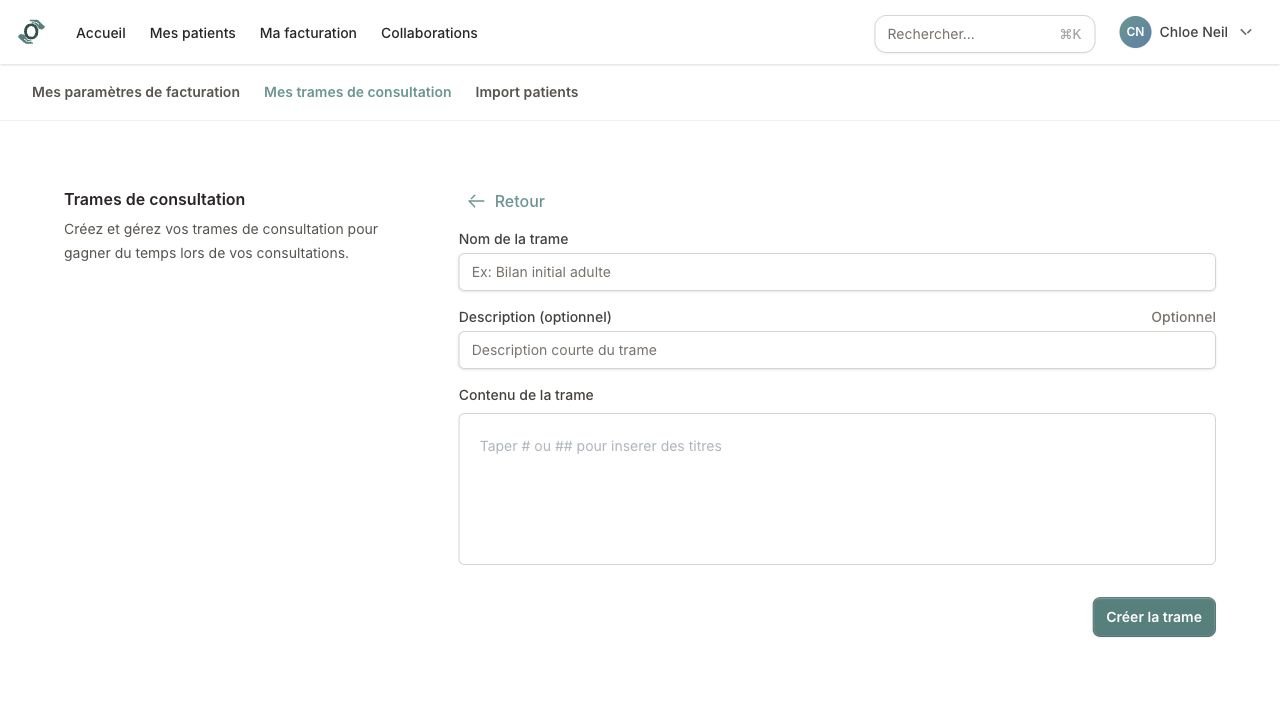Click Créer la trame button
The width and height of the screenshot is (1280, 720).
(1154, 617)
